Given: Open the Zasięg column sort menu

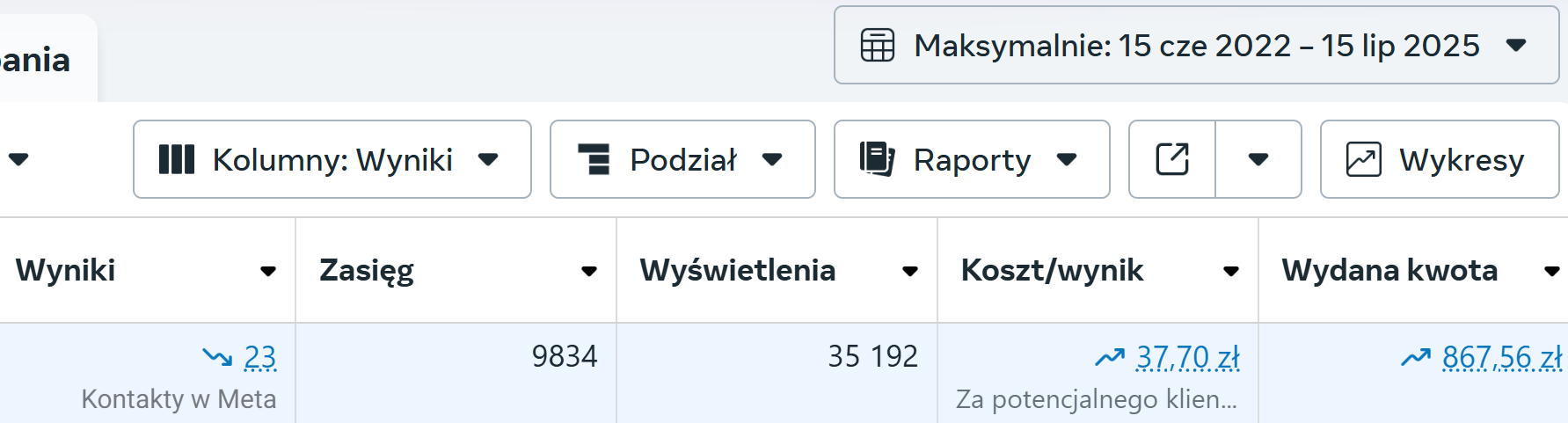Looking at the screenshot, I should [589, 271].
